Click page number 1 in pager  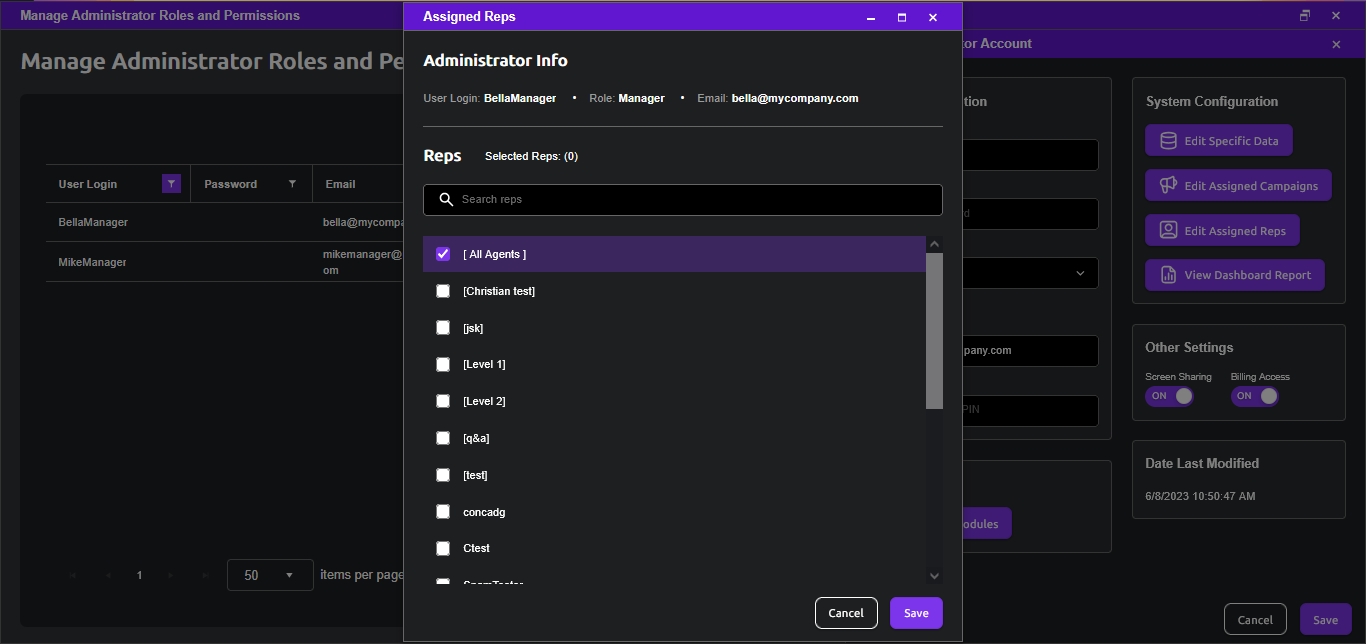pyautogui.click(x=139, y=575)
